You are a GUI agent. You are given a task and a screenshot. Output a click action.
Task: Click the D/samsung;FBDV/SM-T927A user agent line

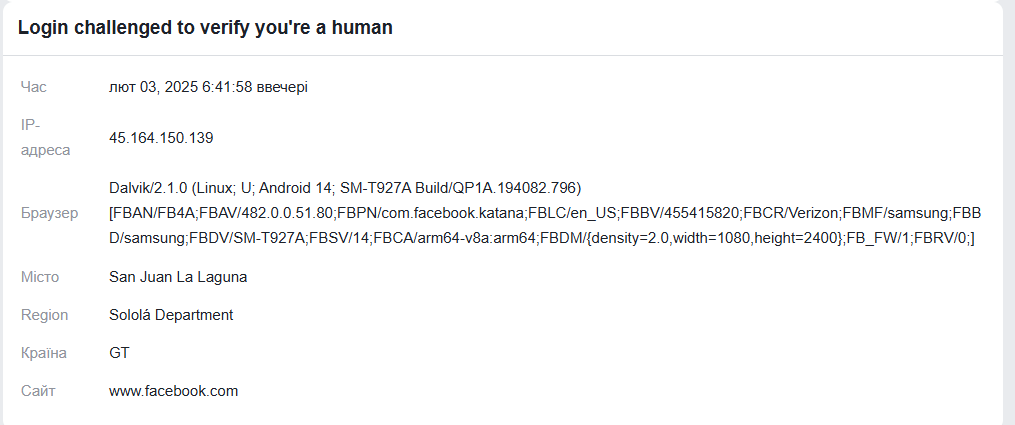tap(542, 239)
